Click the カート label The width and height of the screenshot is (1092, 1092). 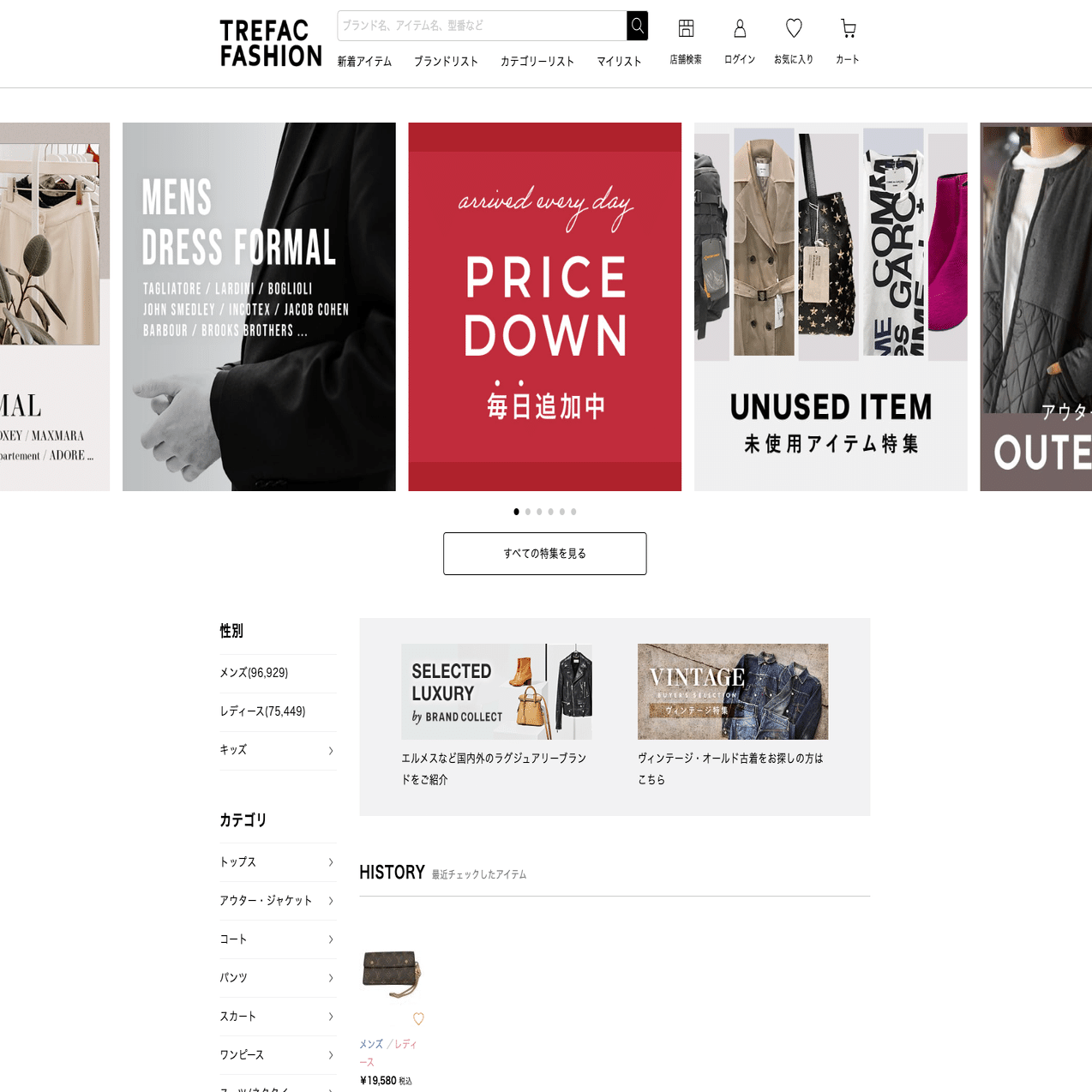click(x=848, y=59)
